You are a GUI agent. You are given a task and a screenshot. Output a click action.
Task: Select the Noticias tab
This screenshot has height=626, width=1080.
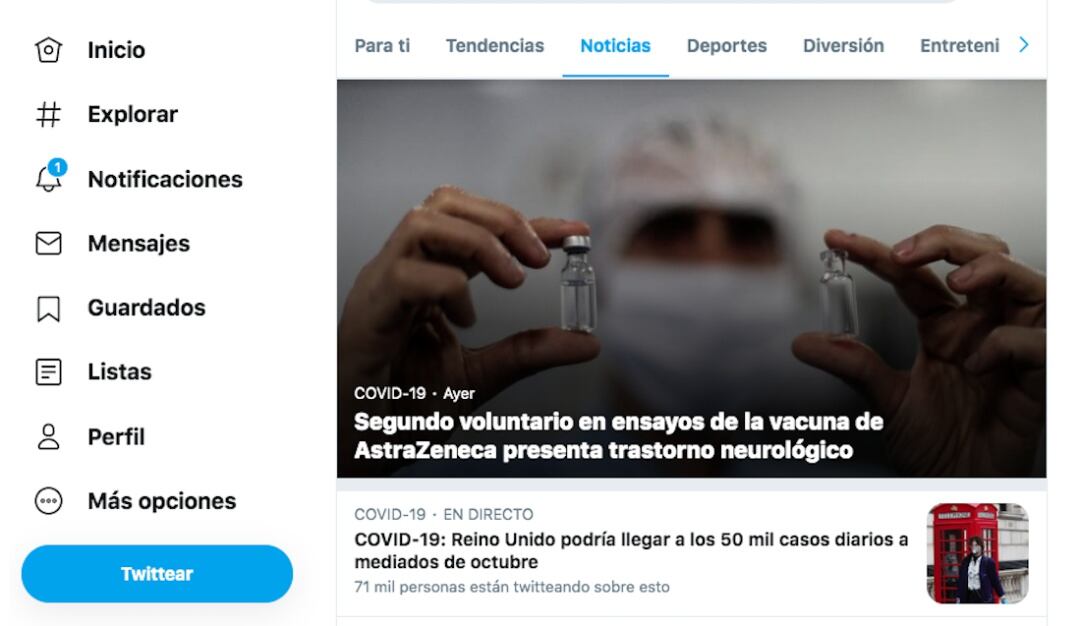pyautogui.click(x=615, y=45)
